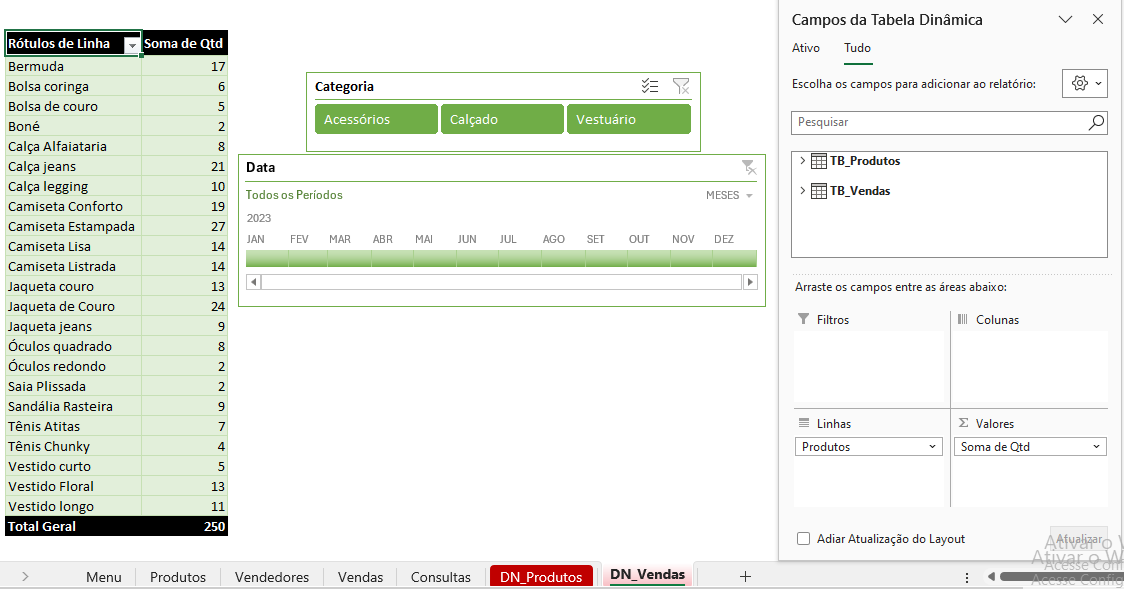Select the Calçado slicer button
1124x589 pixels.
(502, 119)
